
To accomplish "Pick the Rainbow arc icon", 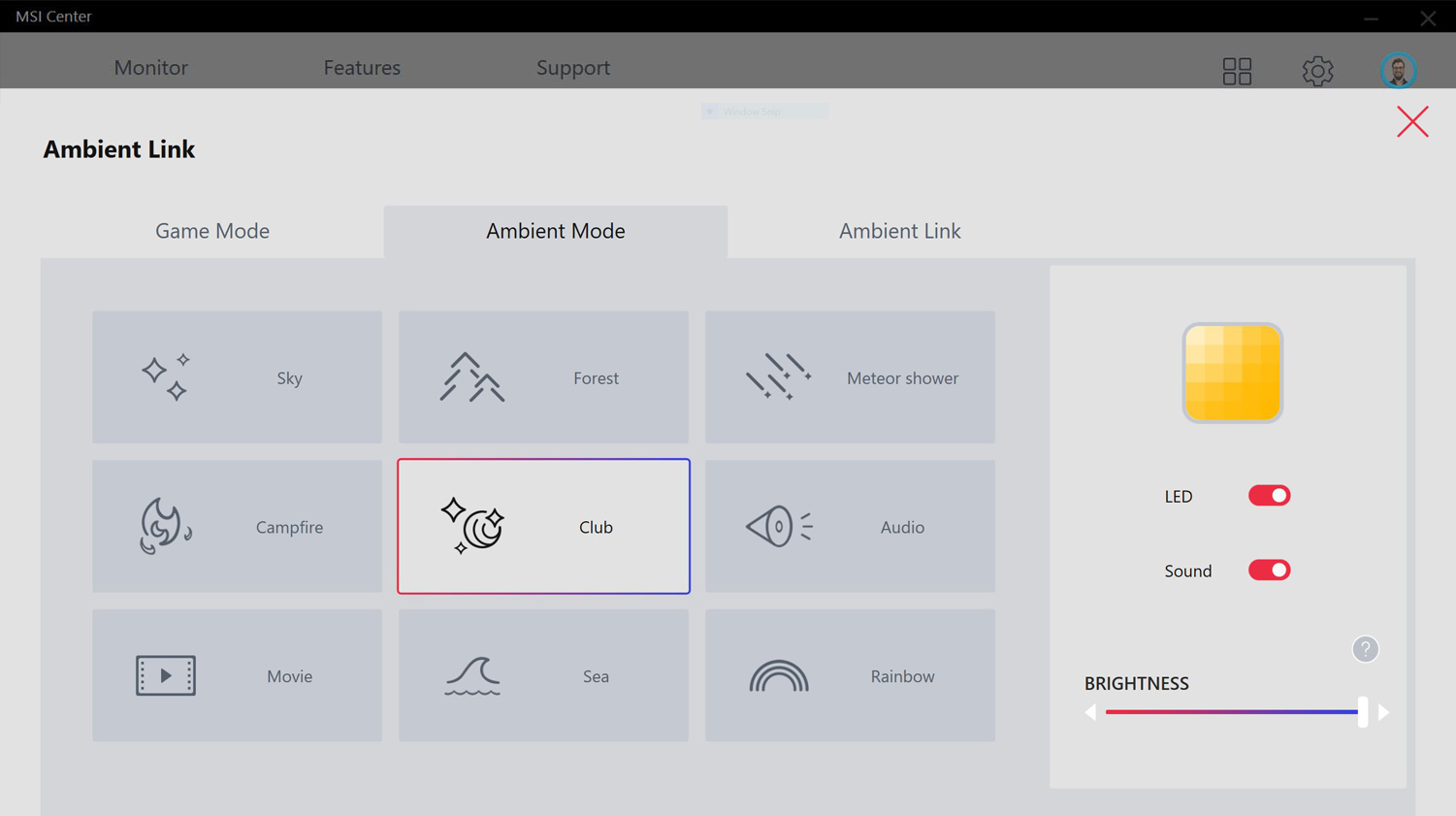I will coord(778,676).
